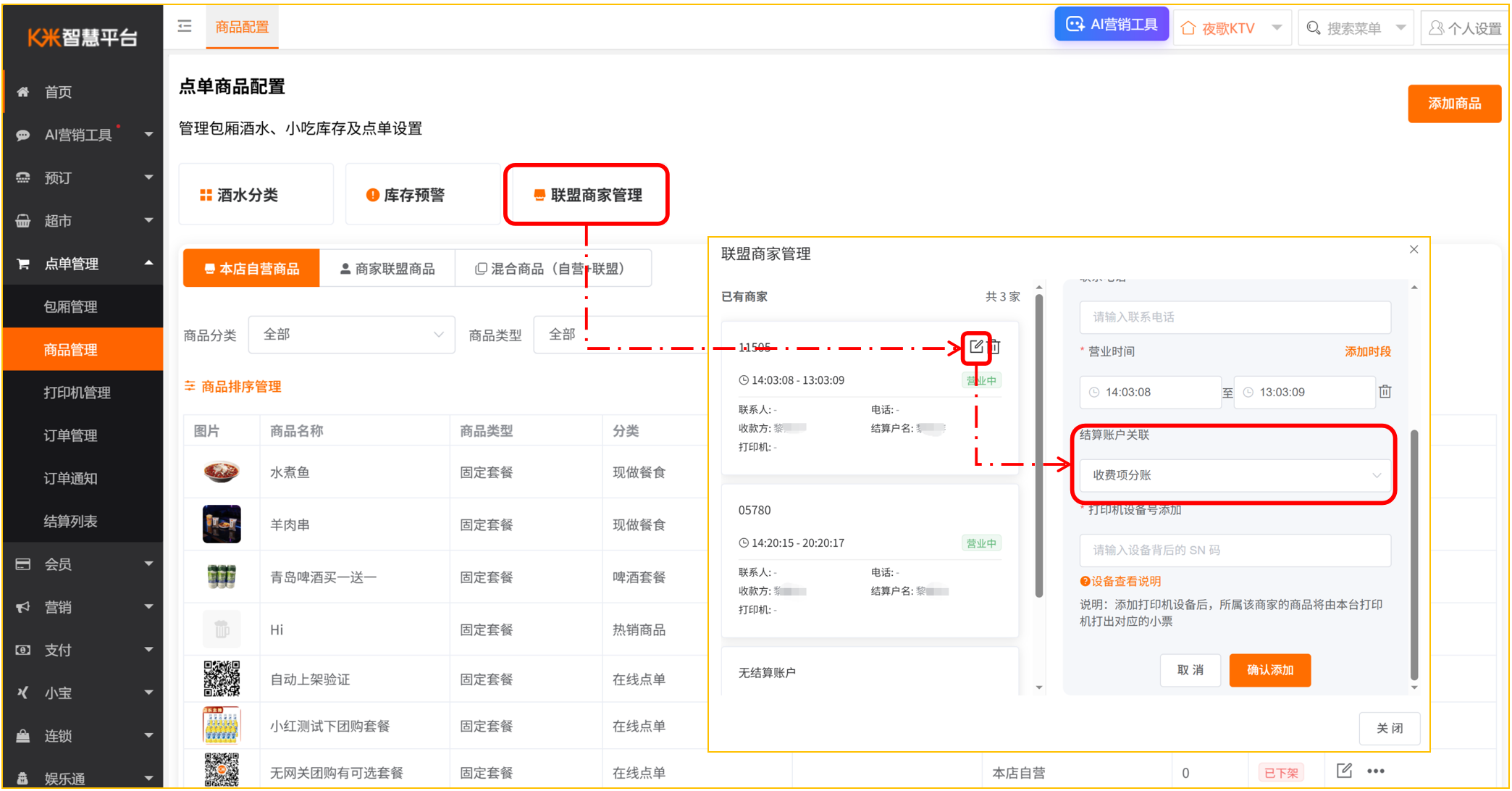Open the 商品分类 全部 dropdown
This screenshot has height=791, width=1512.
coord(351,334)
